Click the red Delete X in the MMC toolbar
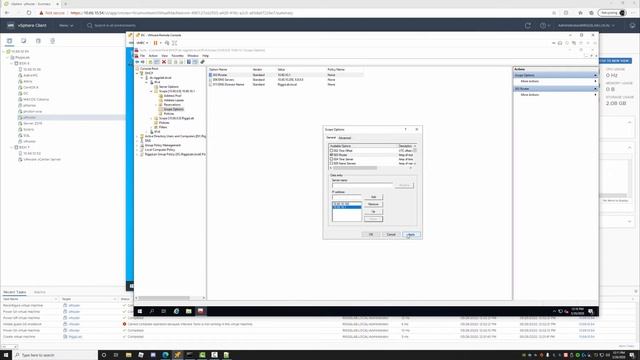Image resolution: width=640 pixels, height=360 pixels. (x=164, y=62)
